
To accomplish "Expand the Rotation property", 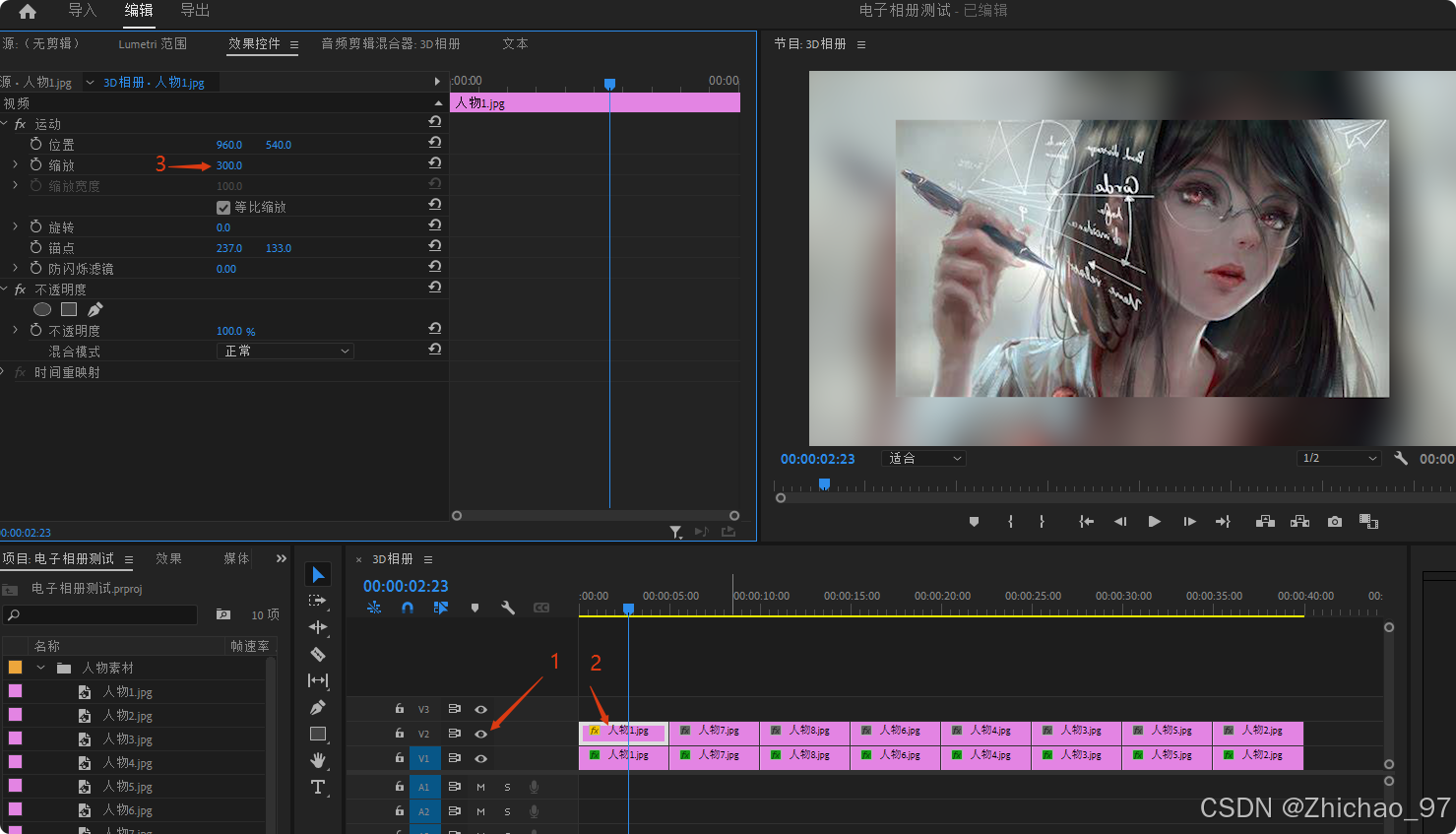I will 15,226.
